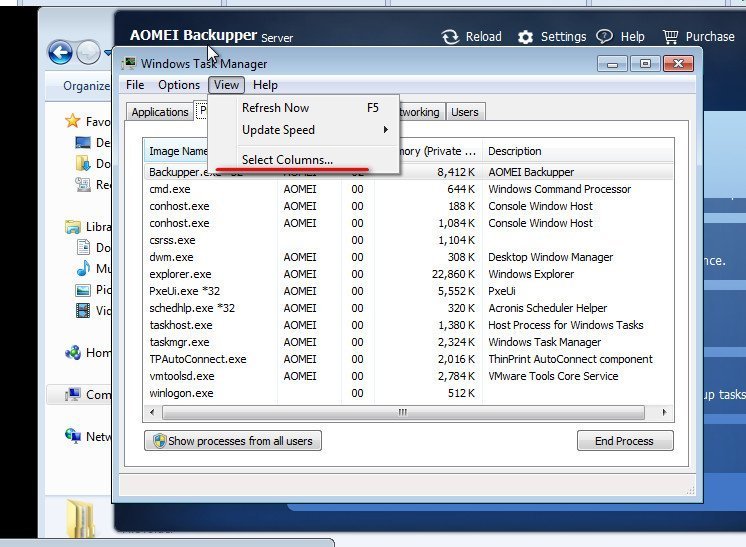Click the Purchase cart icon
Viewport: 746px width, 547px height.
(x=668, y=36)
